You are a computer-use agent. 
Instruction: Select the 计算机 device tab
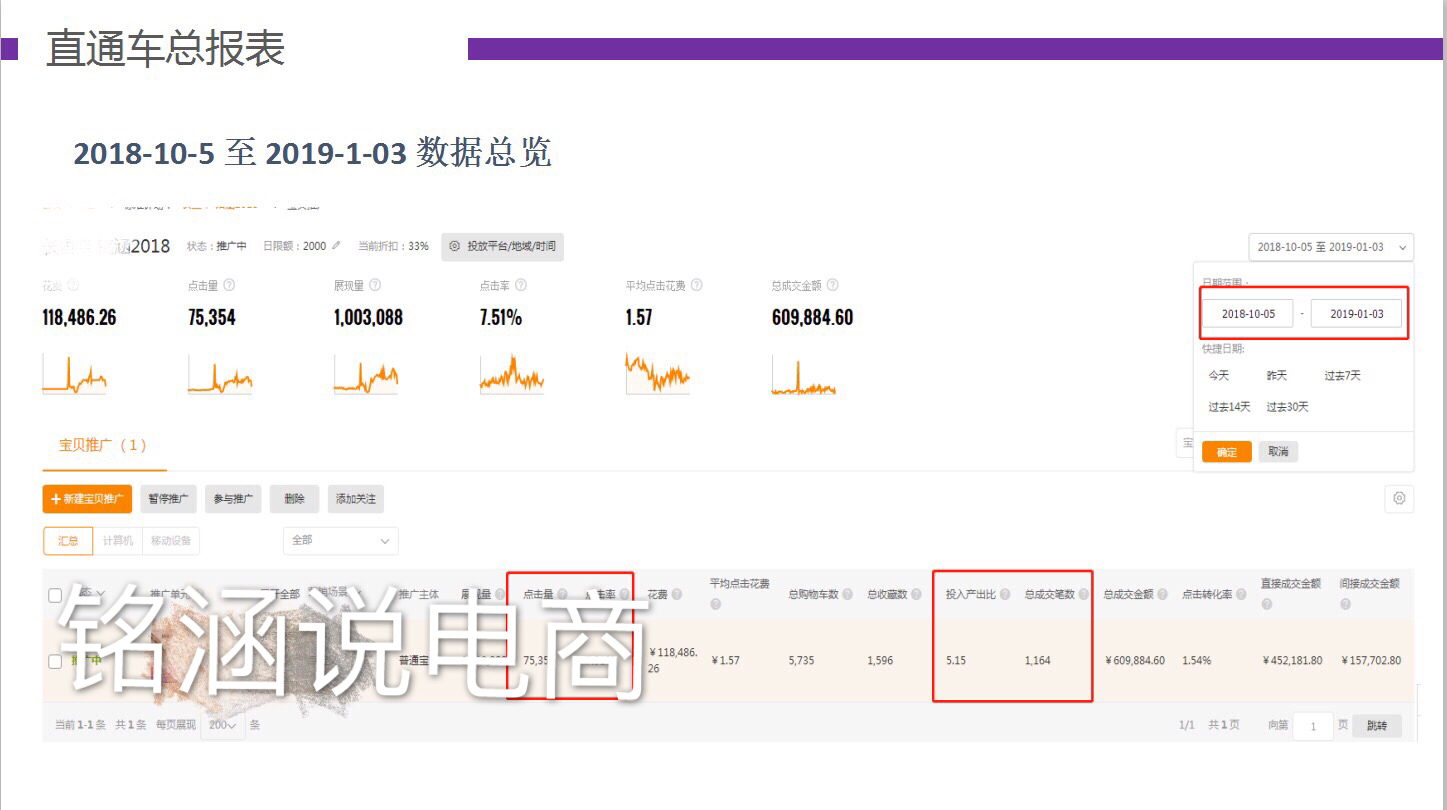pos(118,540)
